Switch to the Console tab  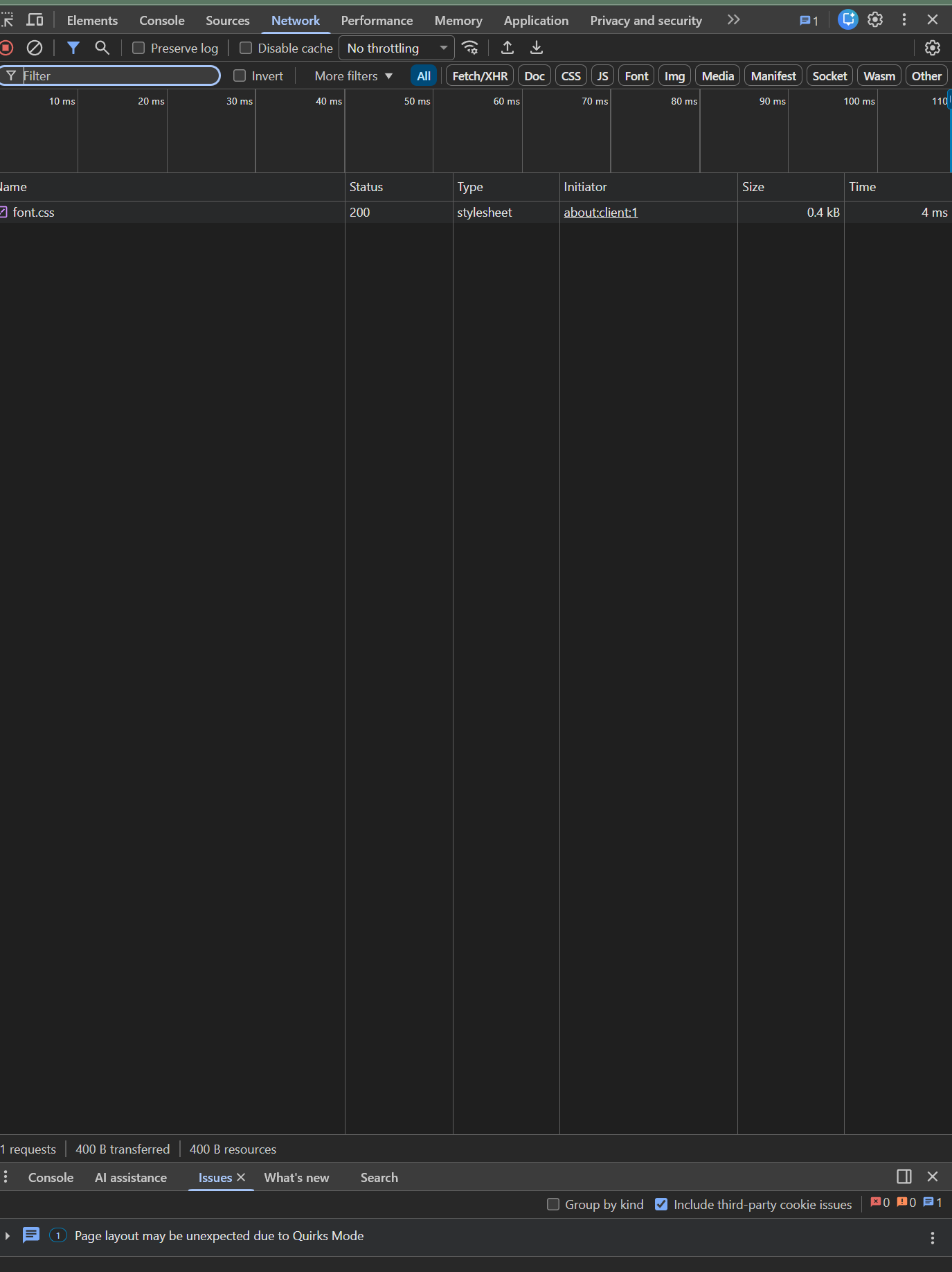click(161, 21)
